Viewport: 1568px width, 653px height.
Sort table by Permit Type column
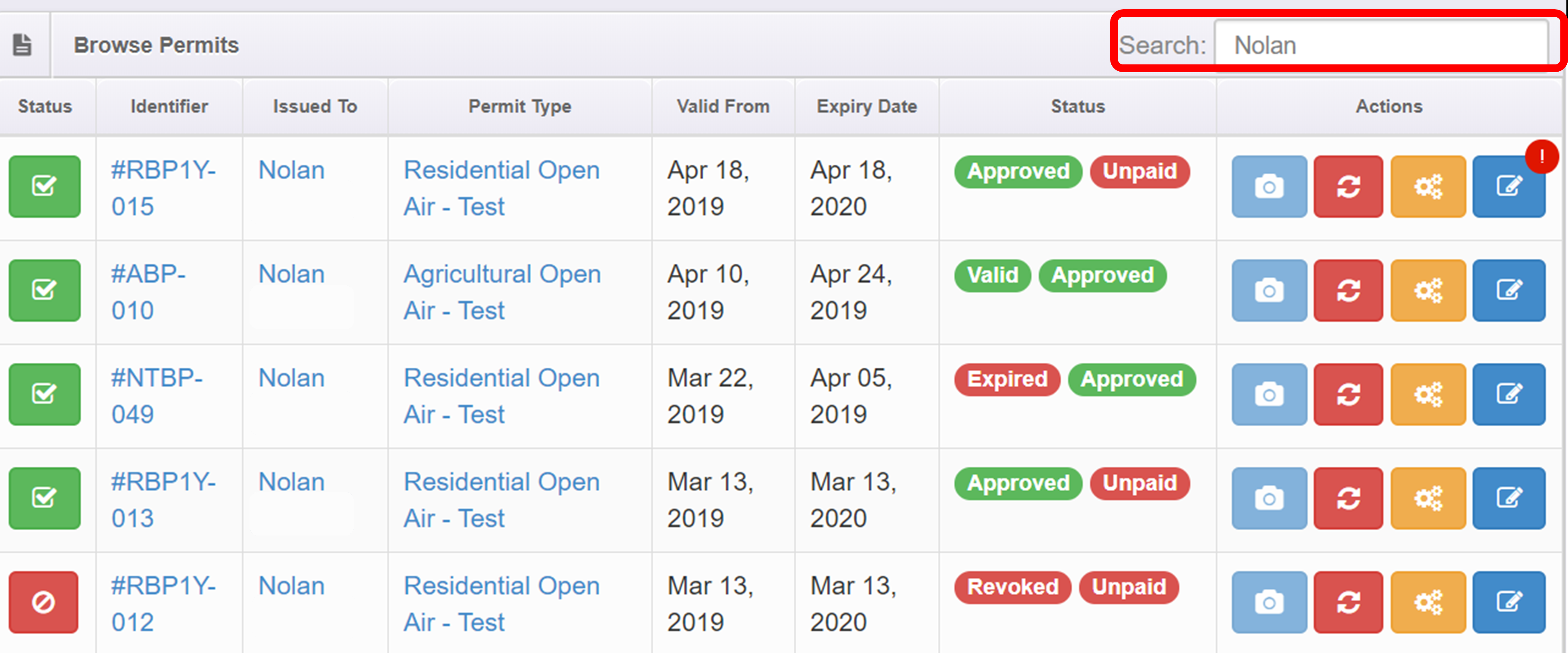coord(519,107)
